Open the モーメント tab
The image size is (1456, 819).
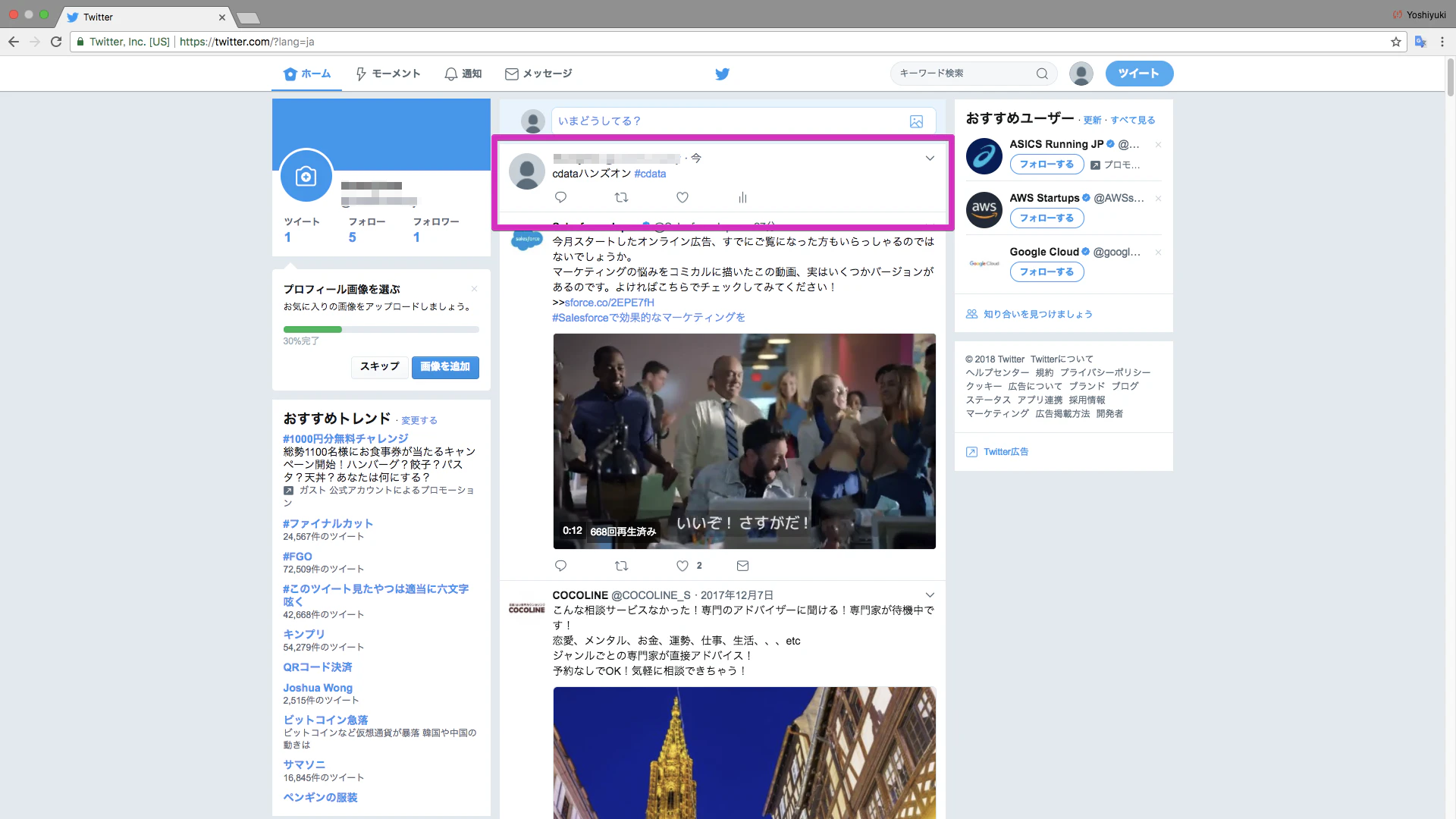point(388,74)
